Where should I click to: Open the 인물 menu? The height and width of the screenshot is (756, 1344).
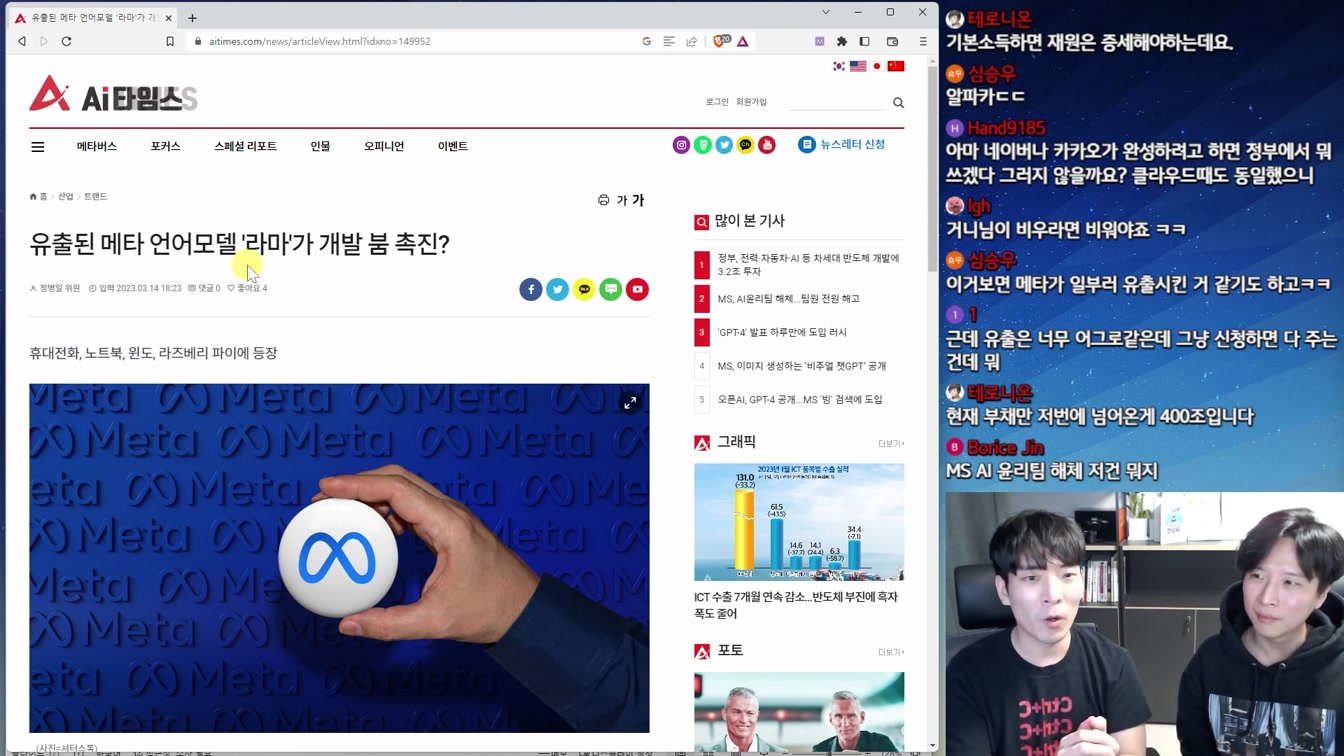coord(320,147)
